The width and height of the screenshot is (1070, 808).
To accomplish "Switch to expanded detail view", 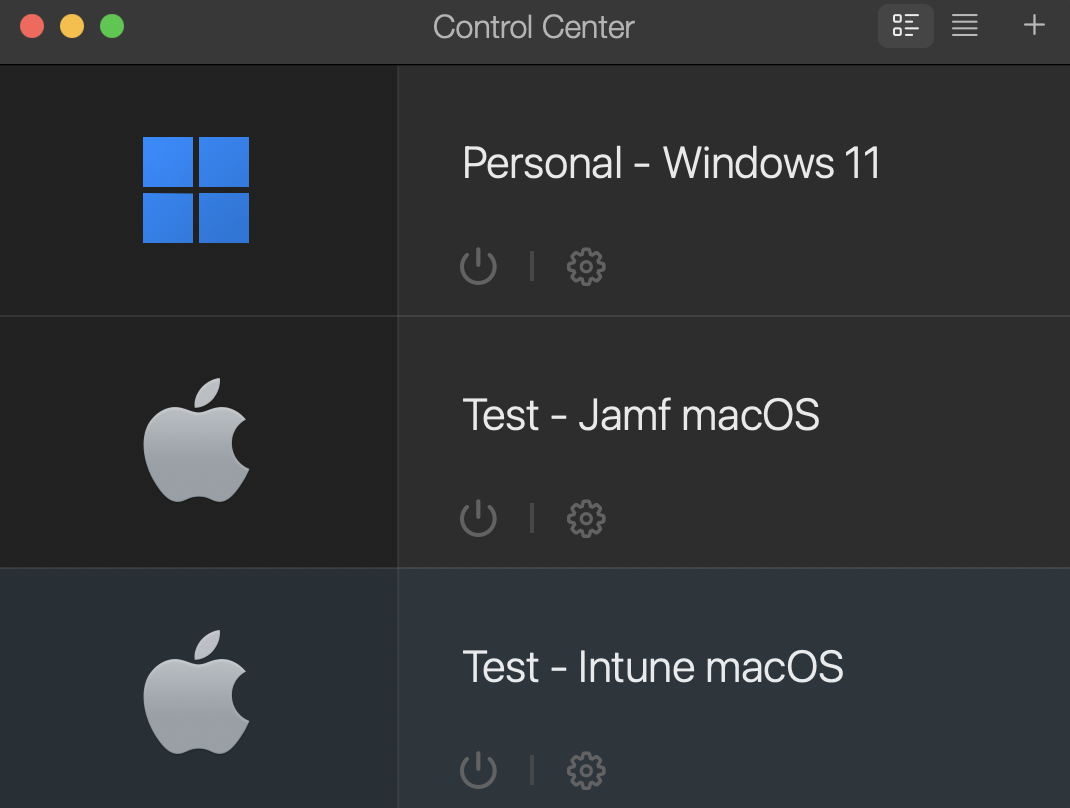I will coord(905,26).
